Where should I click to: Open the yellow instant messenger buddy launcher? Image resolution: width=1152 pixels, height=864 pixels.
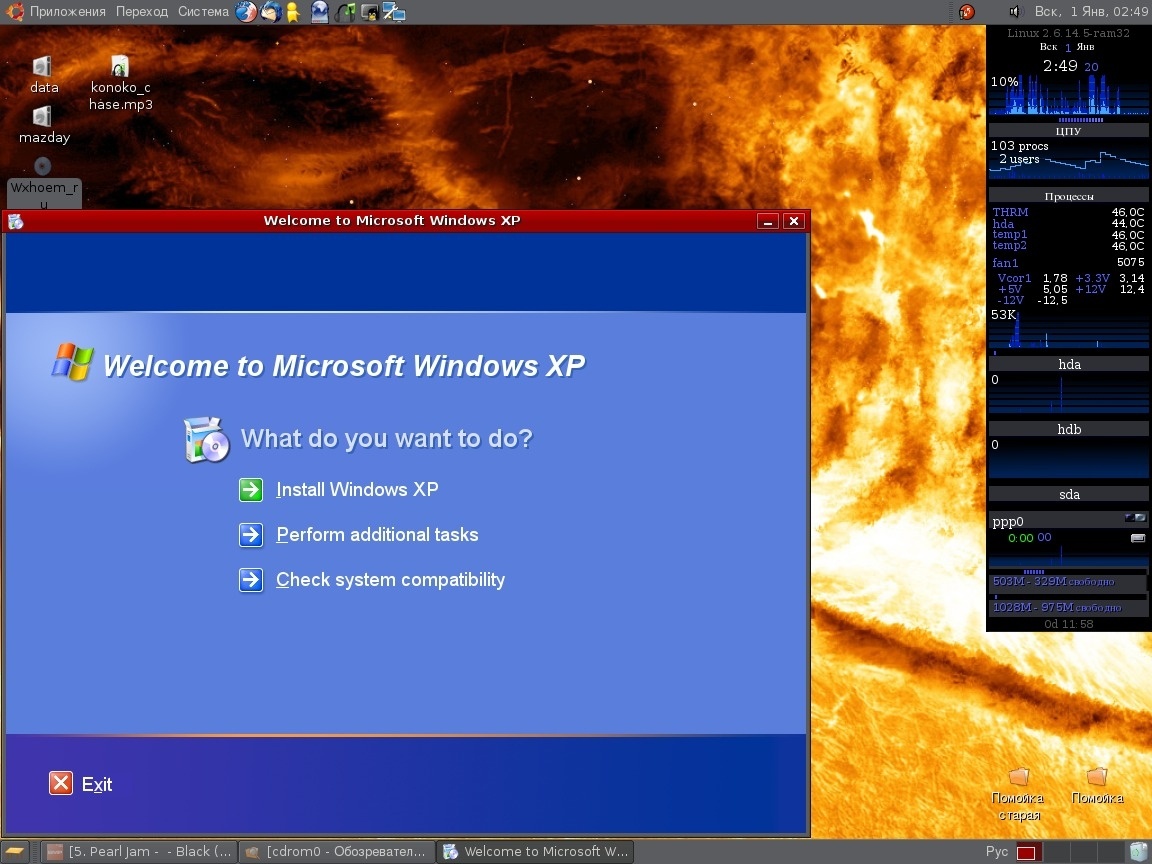point(293,12)
